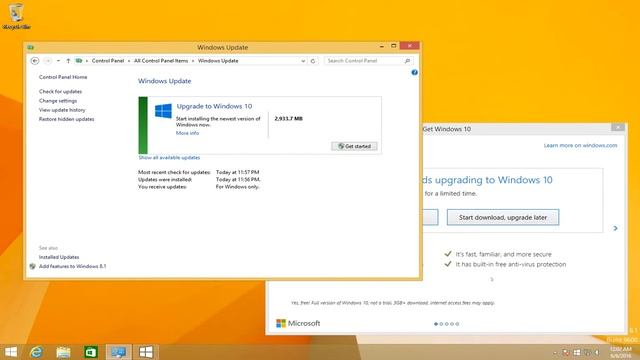Go up one folder level

pos(68,61)
